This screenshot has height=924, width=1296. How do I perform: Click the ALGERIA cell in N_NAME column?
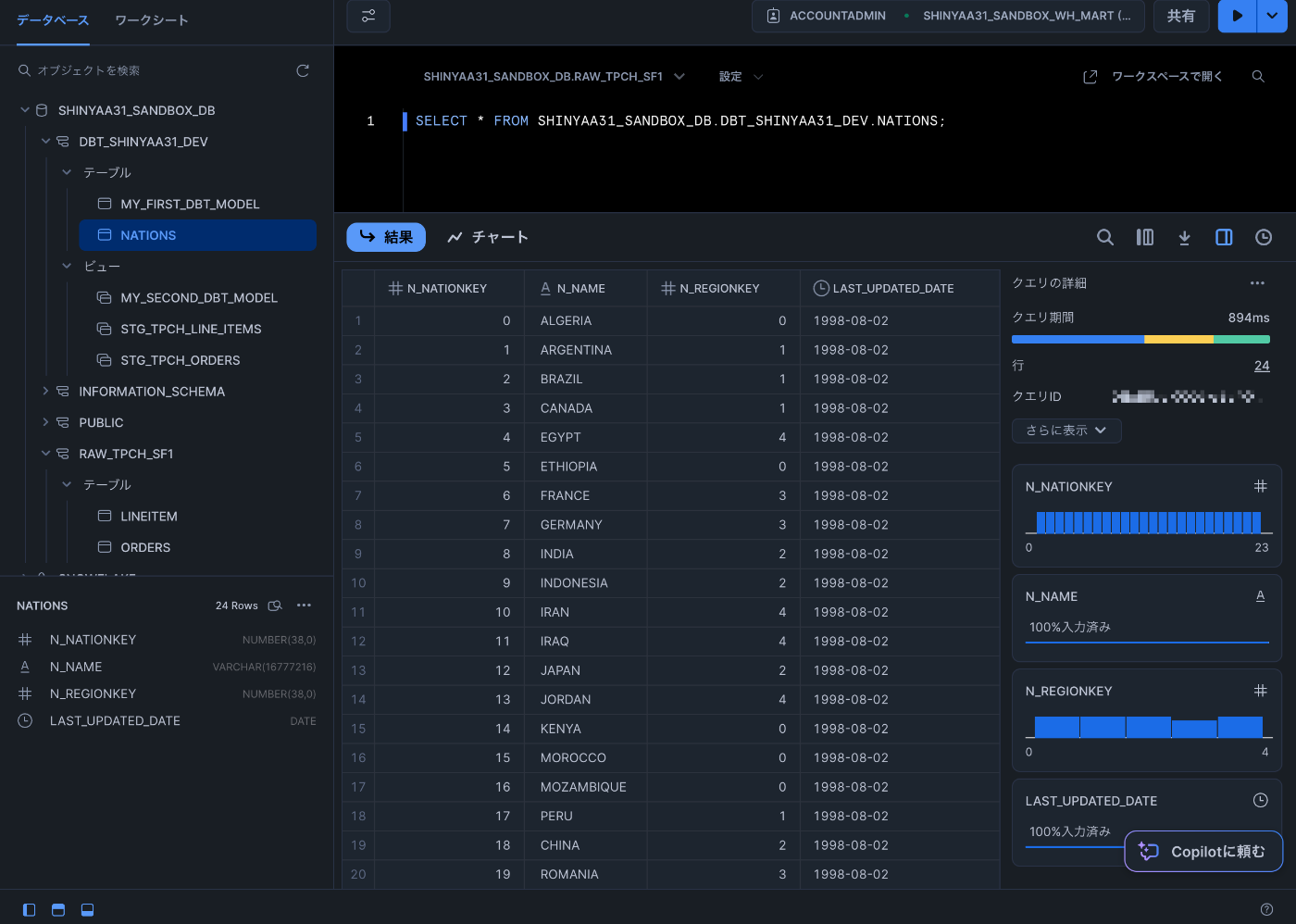click(585, 320)
